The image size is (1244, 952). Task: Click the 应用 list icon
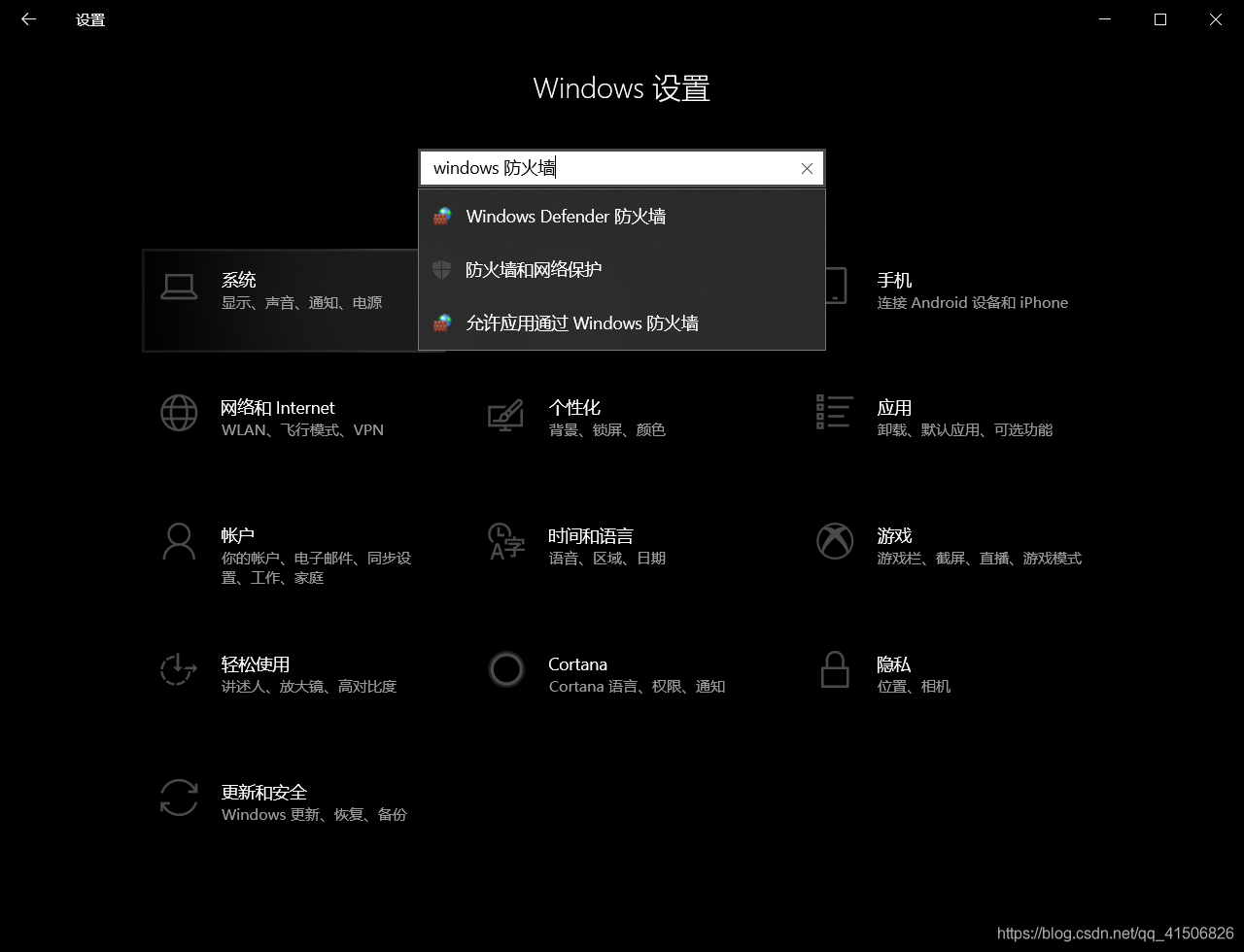(835, 412)
